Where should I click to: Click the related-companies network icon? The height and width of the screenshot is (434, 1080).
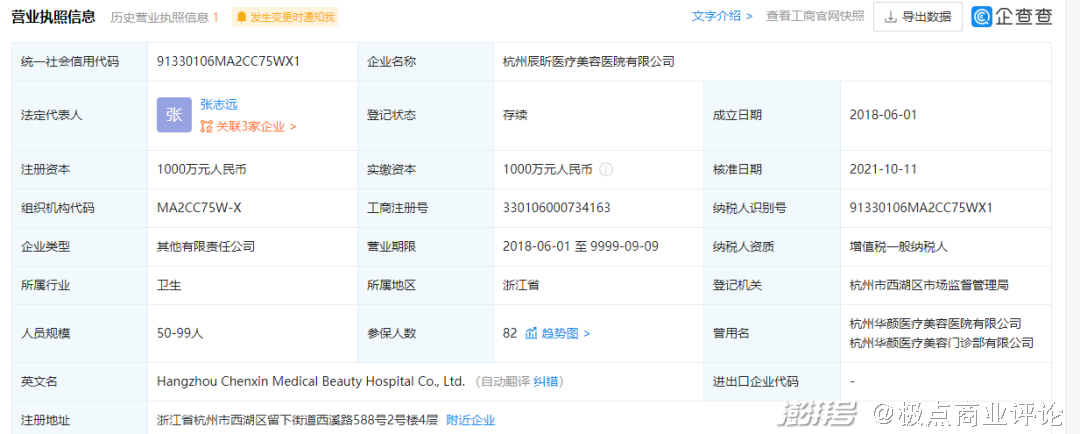(x=207, y=127)
